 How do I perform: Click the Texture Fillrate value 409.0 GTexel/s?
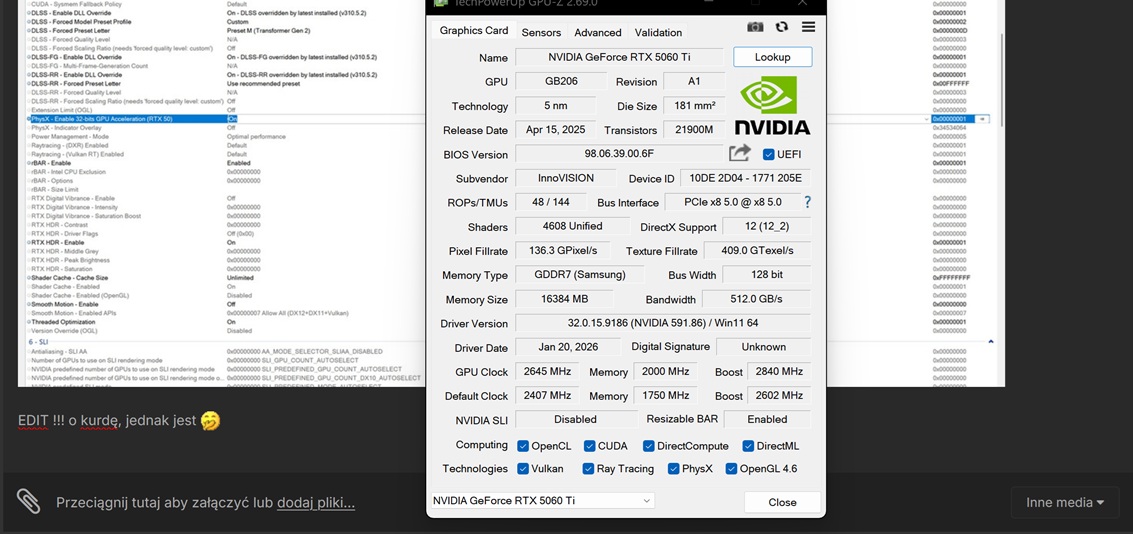click(757, 251)
